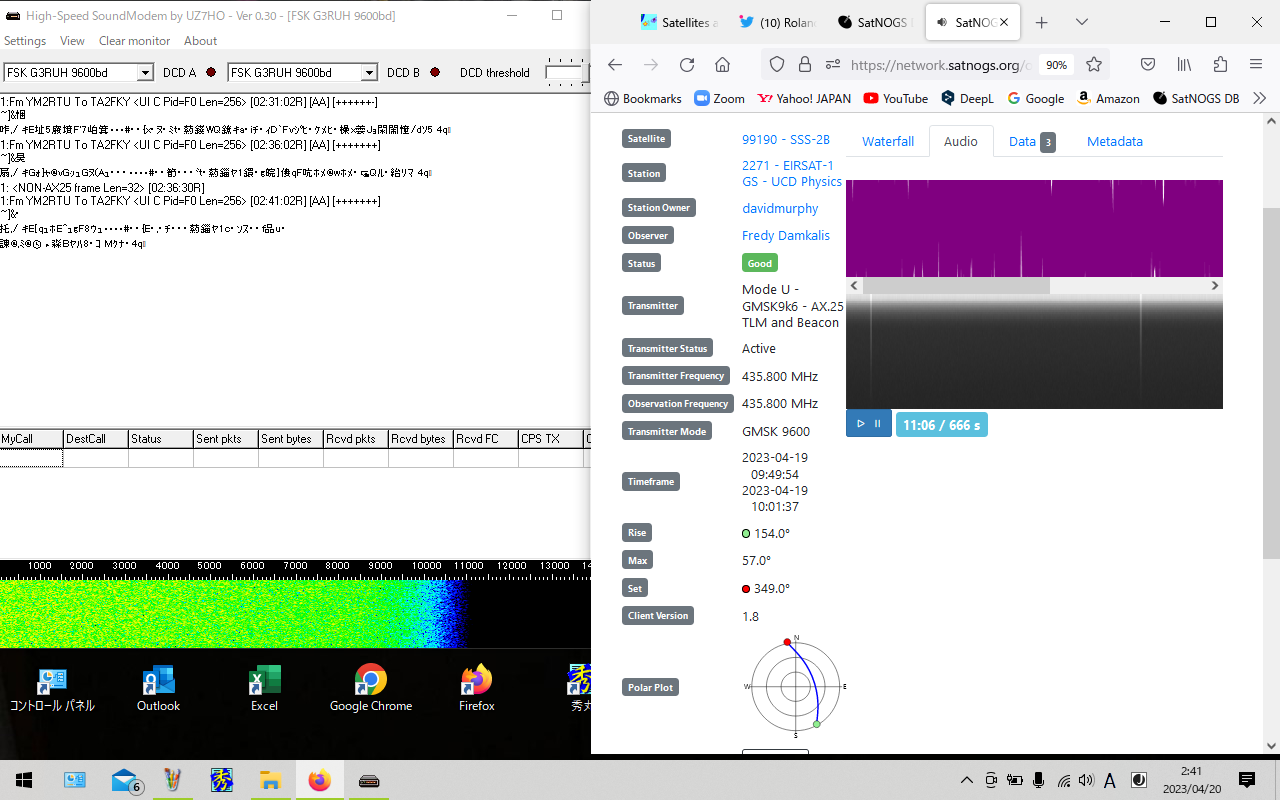Expand channel B modem type dropdown

(369, 73)
